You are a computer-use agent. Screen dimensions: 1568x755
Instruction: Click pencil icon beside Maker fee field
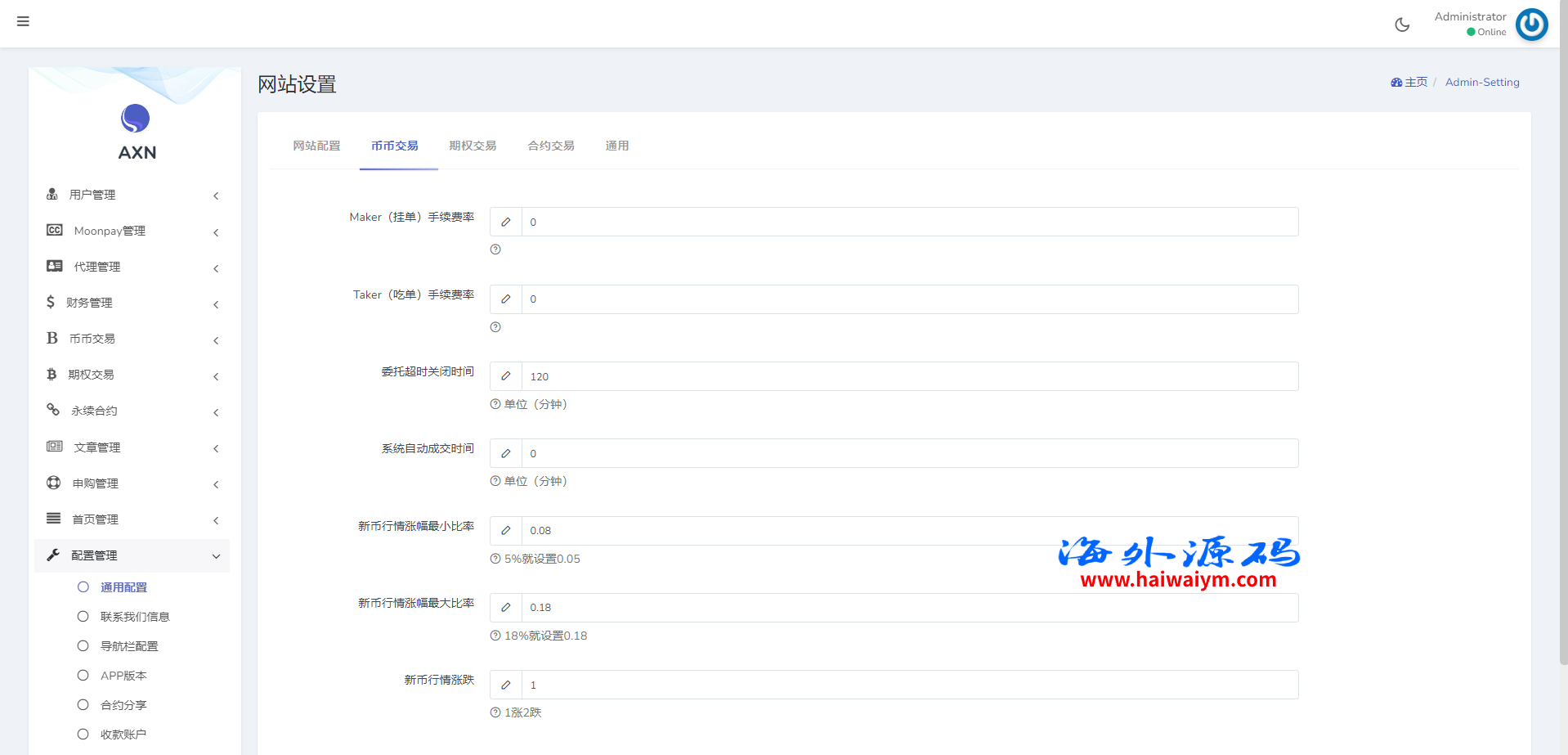pos(506,222)
